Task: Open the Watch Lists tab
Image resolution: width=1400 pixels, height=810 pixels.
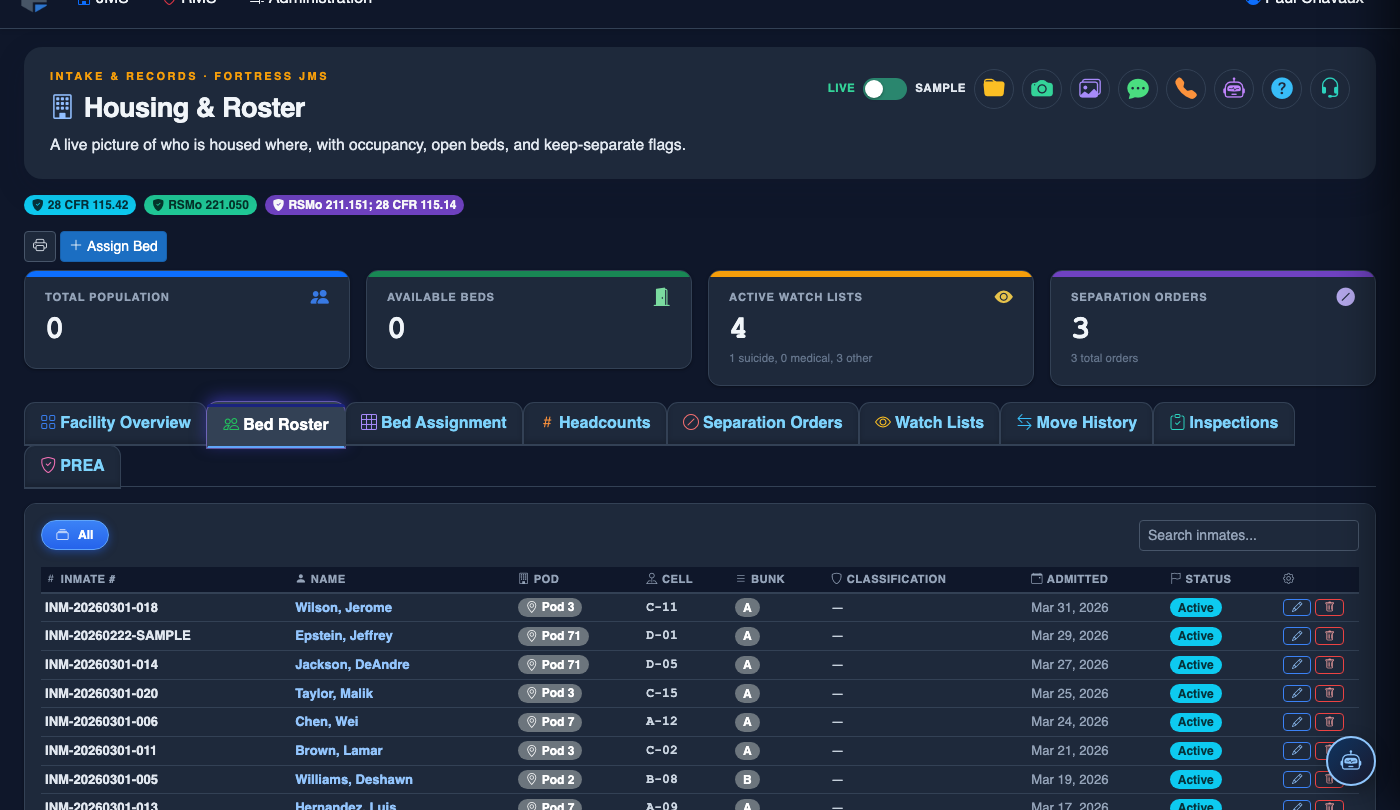Action: click(x=929, y=423)
